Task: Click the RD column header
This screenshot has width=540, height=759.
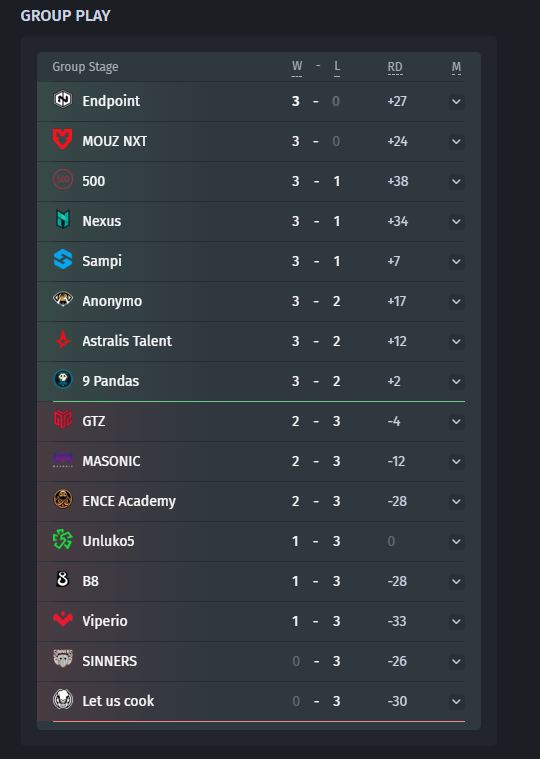Action: coord(395,67)
